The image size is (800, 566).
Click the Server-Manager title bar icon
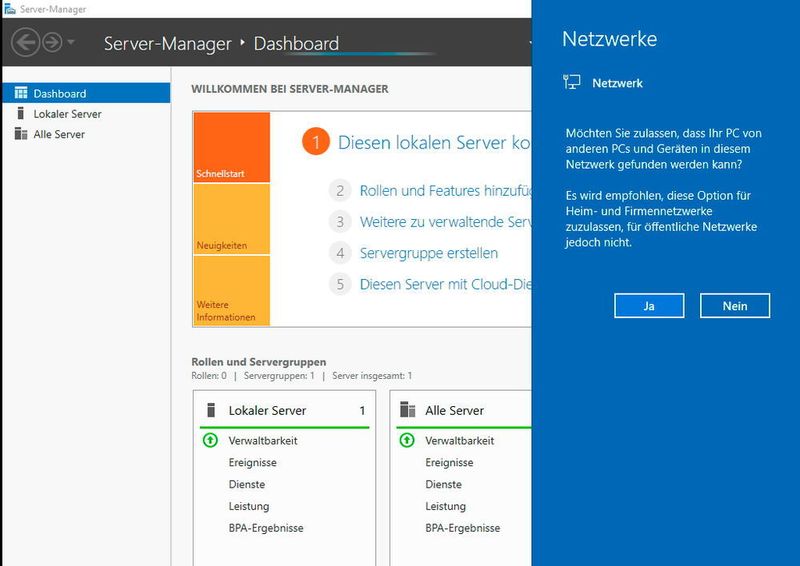[x=10, y=9]
